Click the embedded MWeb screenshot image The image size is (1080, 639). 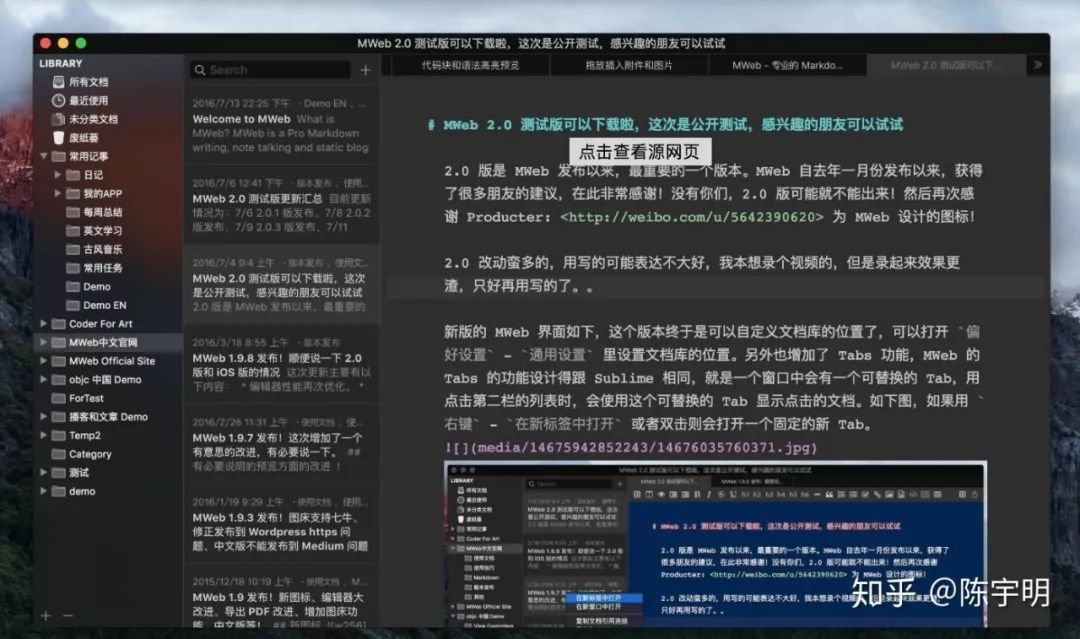click(715, 544)
